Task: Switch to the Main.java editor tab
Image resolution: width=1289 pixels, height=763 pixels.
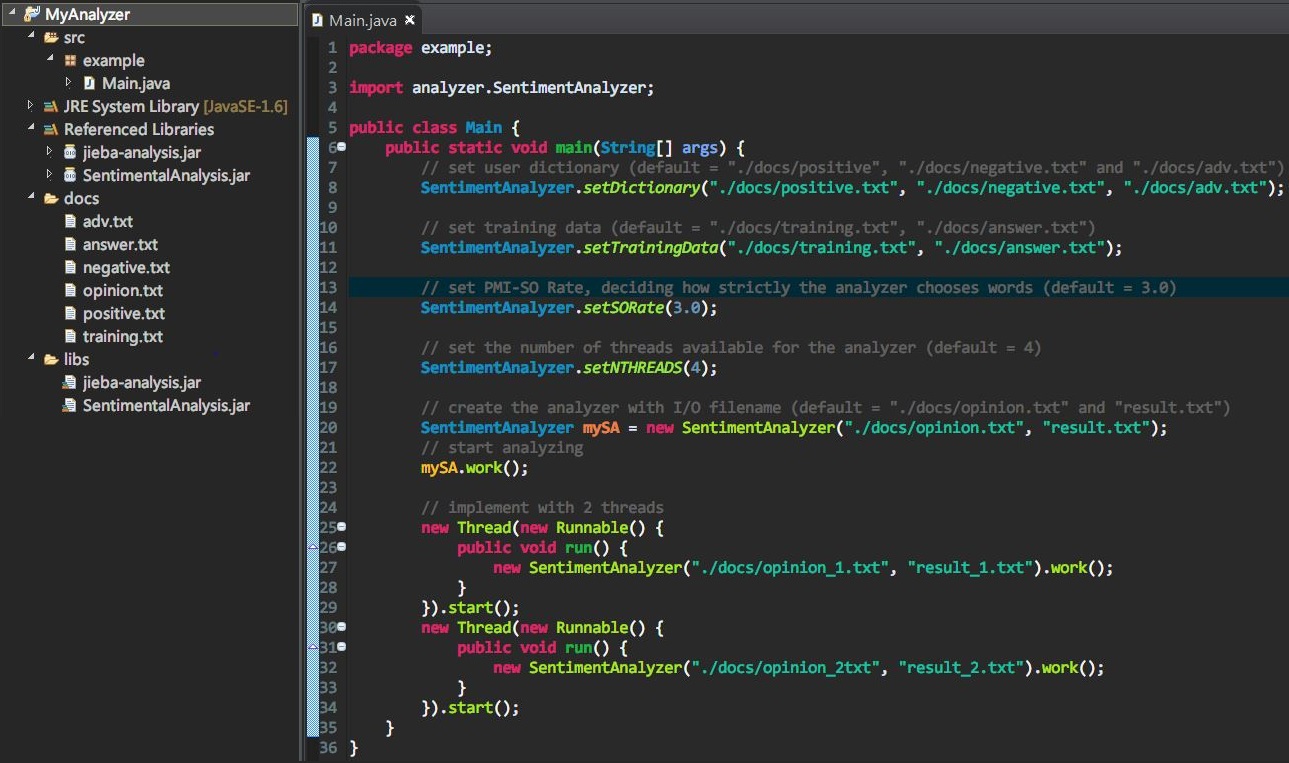Action: click(x=361, y=20)
